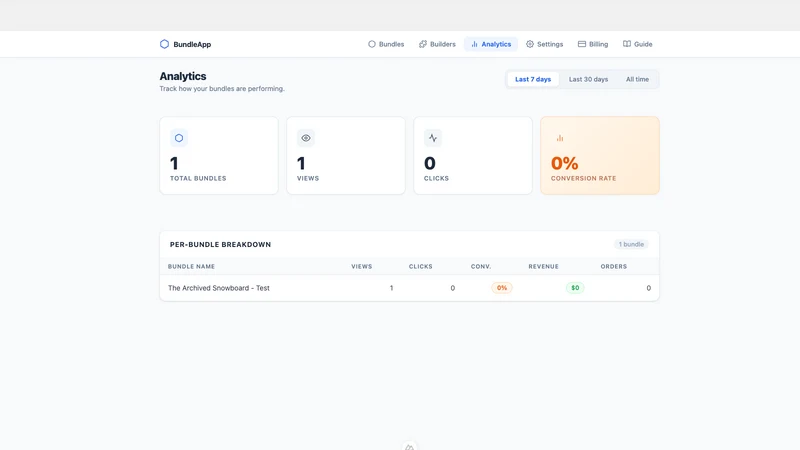Click the hexagon icon in Total Bundles card
Screen dimensions: 800x450
179,138
